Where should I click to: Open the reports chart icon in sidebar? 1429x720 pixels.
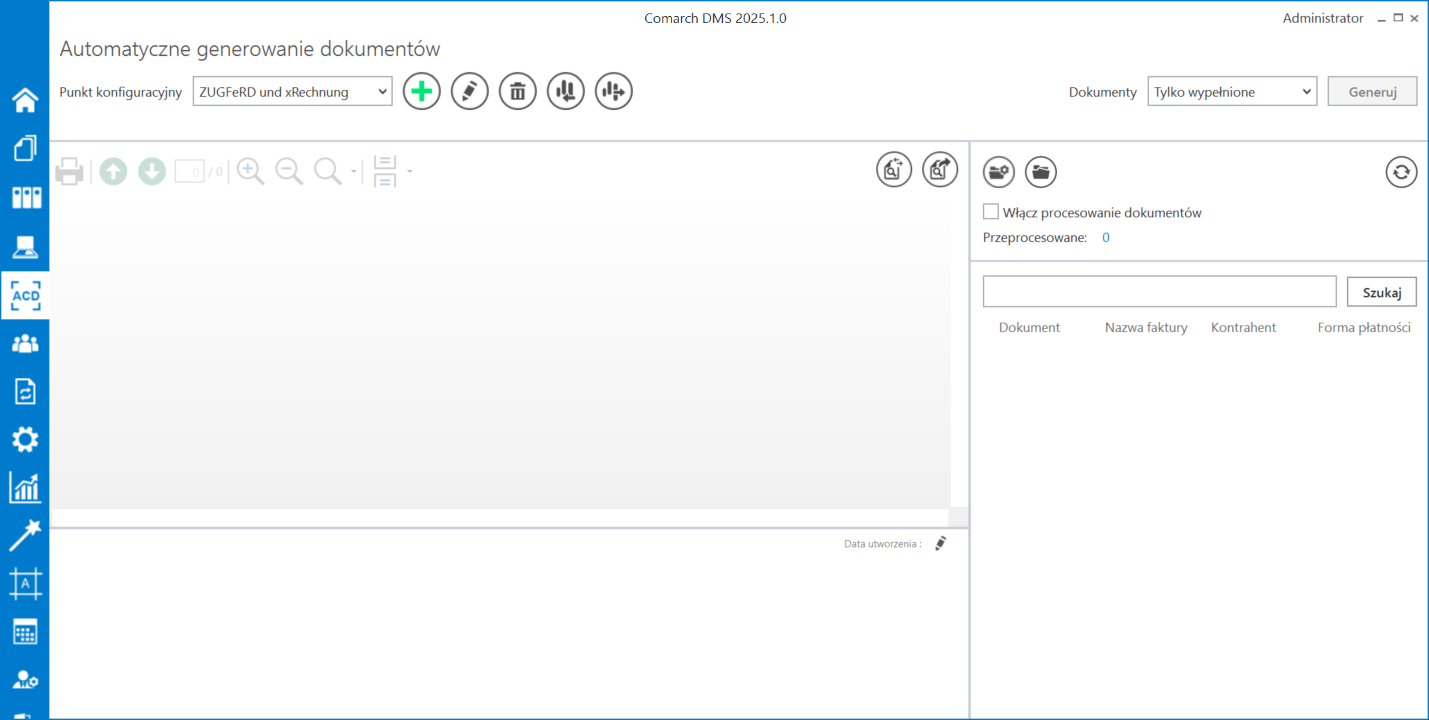pos(25,487)
